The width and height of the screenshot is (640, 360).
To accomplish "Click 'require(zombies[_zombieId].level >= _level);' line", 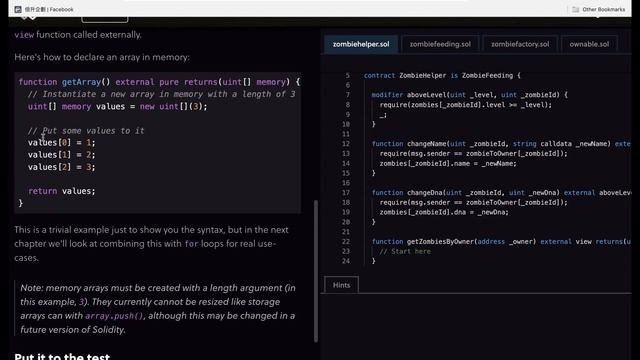I will pyautogui.click(x=465, y=105).
